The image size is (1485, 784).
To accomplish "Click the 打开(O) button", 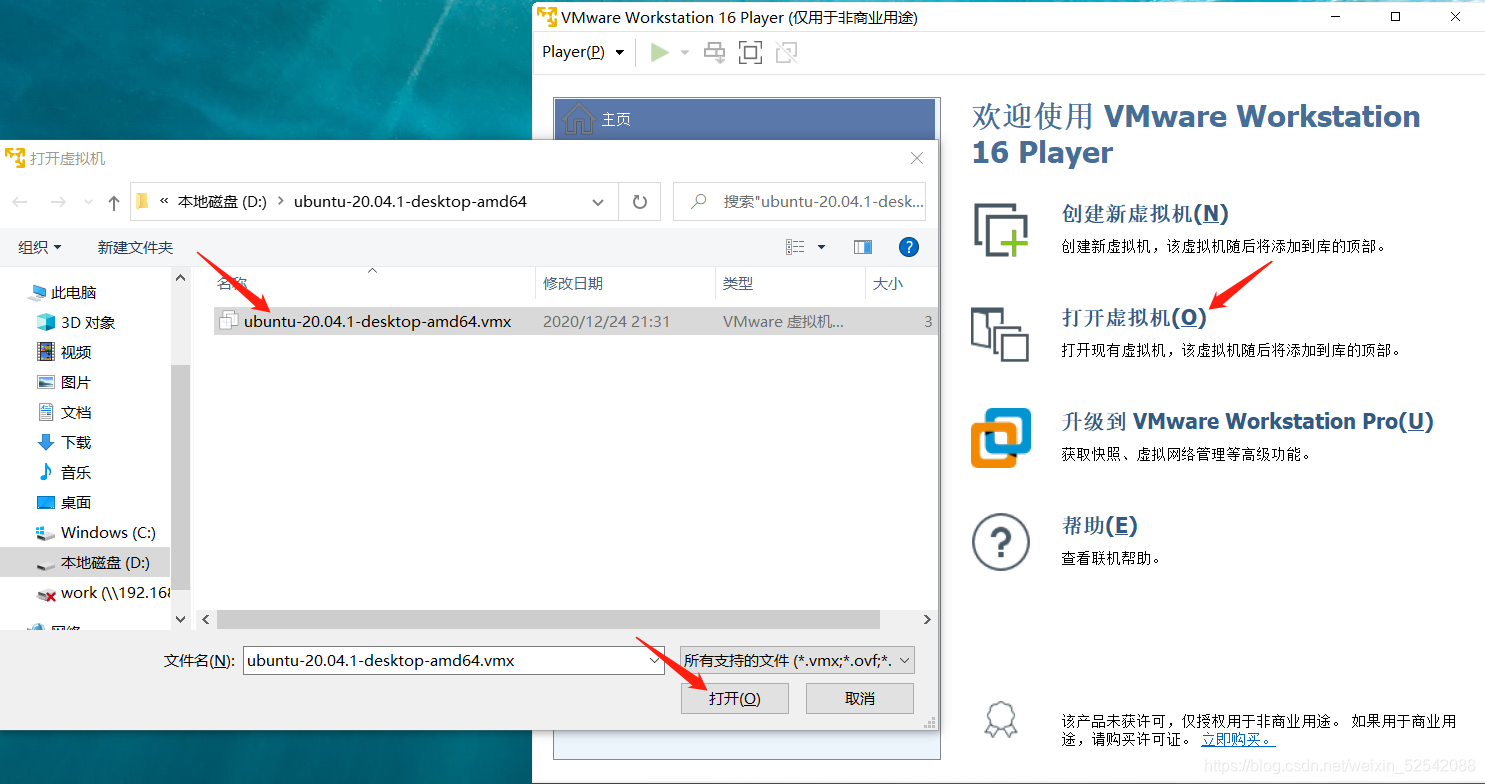I will [x=735, y=698].
